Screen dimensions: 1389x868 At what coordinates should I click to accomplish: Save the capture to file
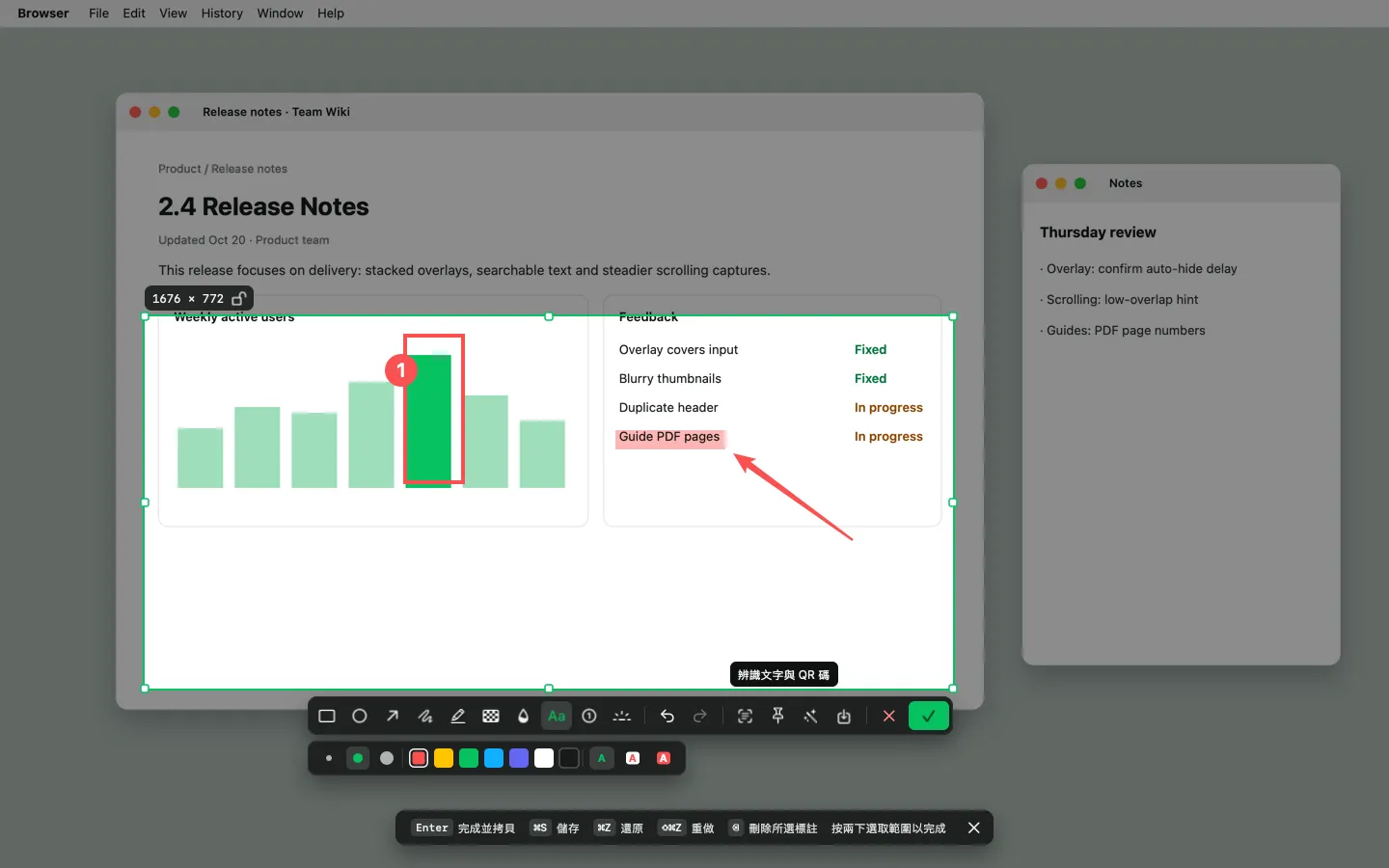[x=844, y=717]
